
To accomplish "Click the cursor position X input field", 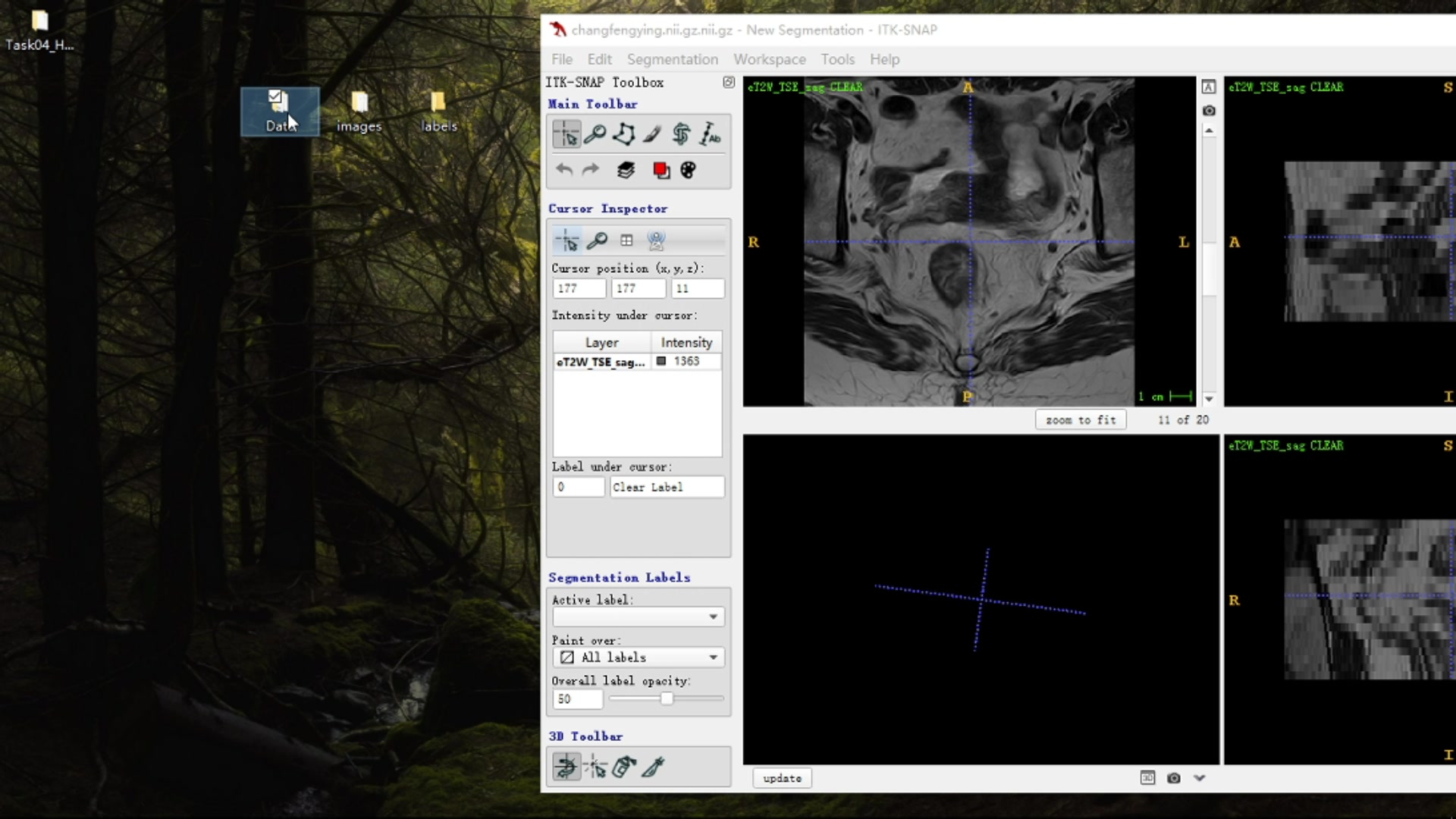I will 579,289.
